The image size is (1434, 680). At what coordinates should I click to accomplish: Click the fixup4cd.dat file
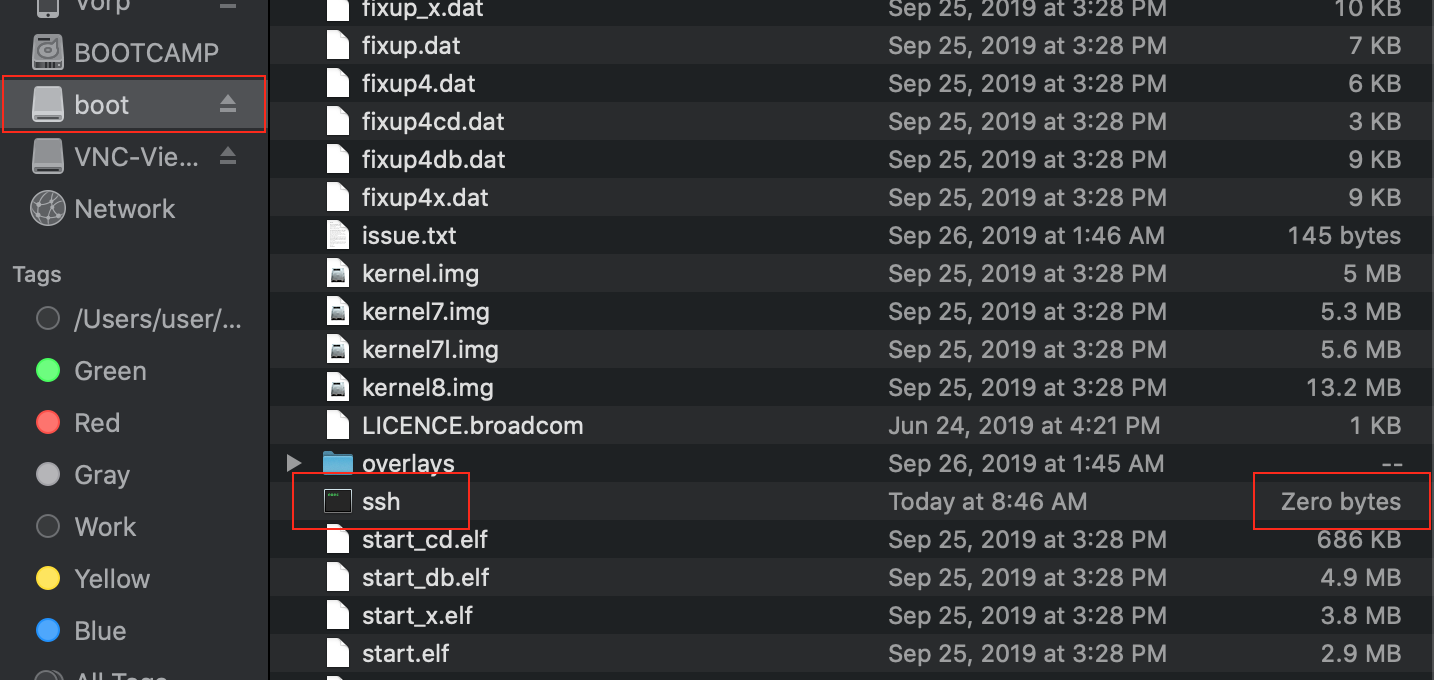point(433,121)
